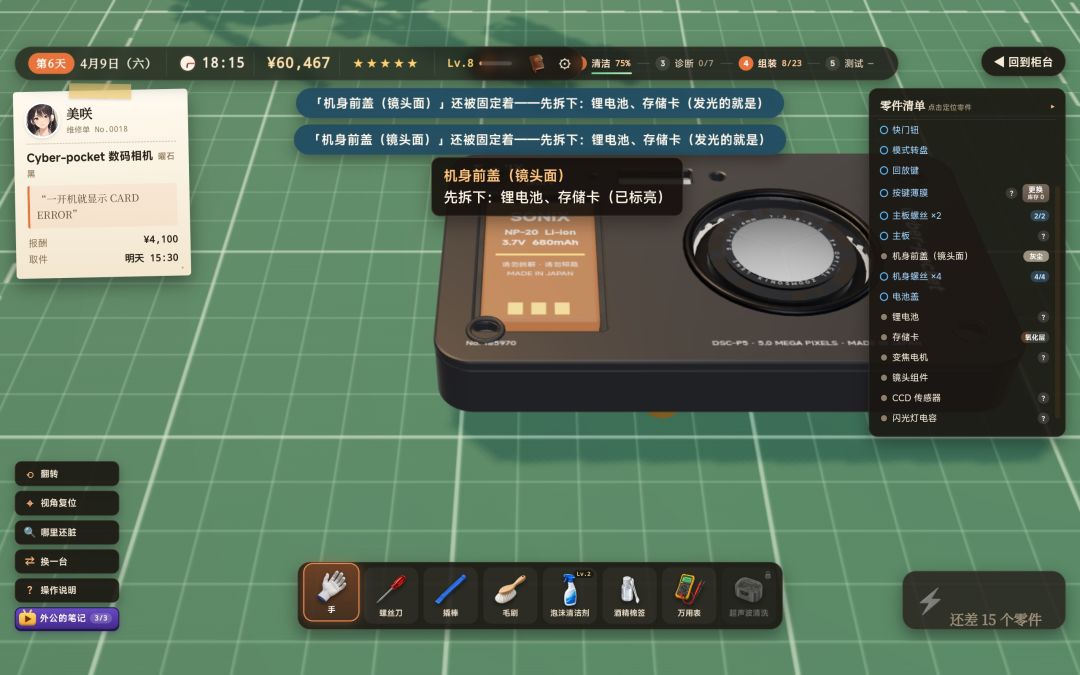
Task: Toggle the 快门钮 part circle
Action: coord(884,129)
